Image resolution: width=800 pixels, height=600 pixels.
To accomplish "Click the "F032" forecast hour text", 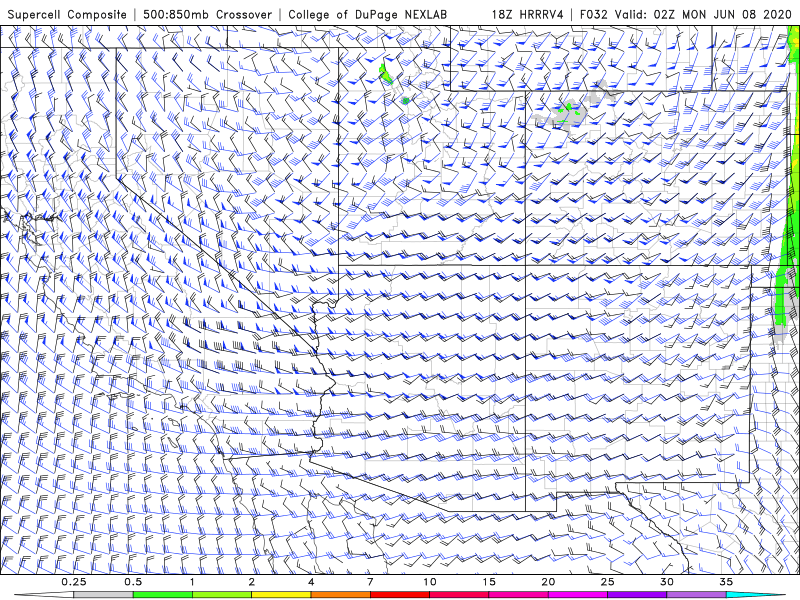I will coord(594,15).
